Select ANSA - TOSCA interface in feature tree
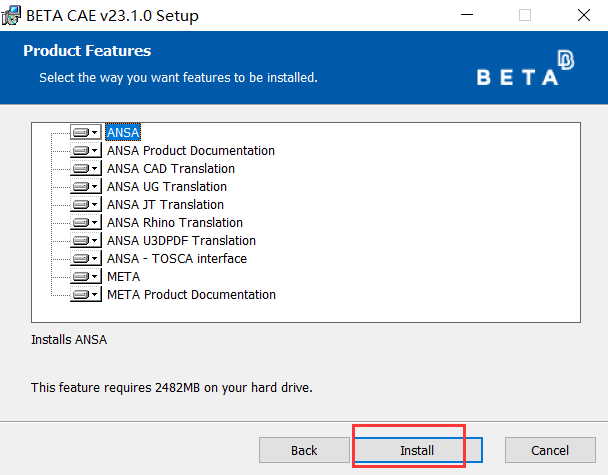This screenshot has width=608, height=475. coord(177,258)
